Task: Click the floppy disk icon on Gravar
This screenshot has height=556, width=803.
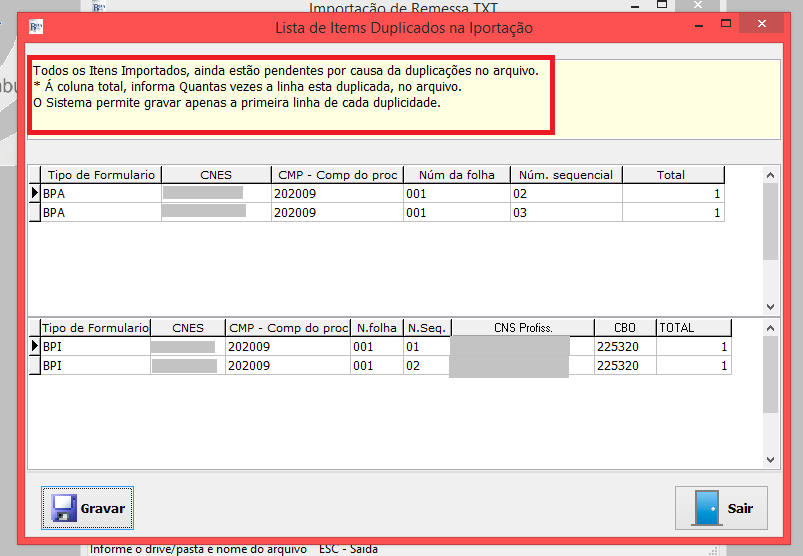Action: [64, 508]
